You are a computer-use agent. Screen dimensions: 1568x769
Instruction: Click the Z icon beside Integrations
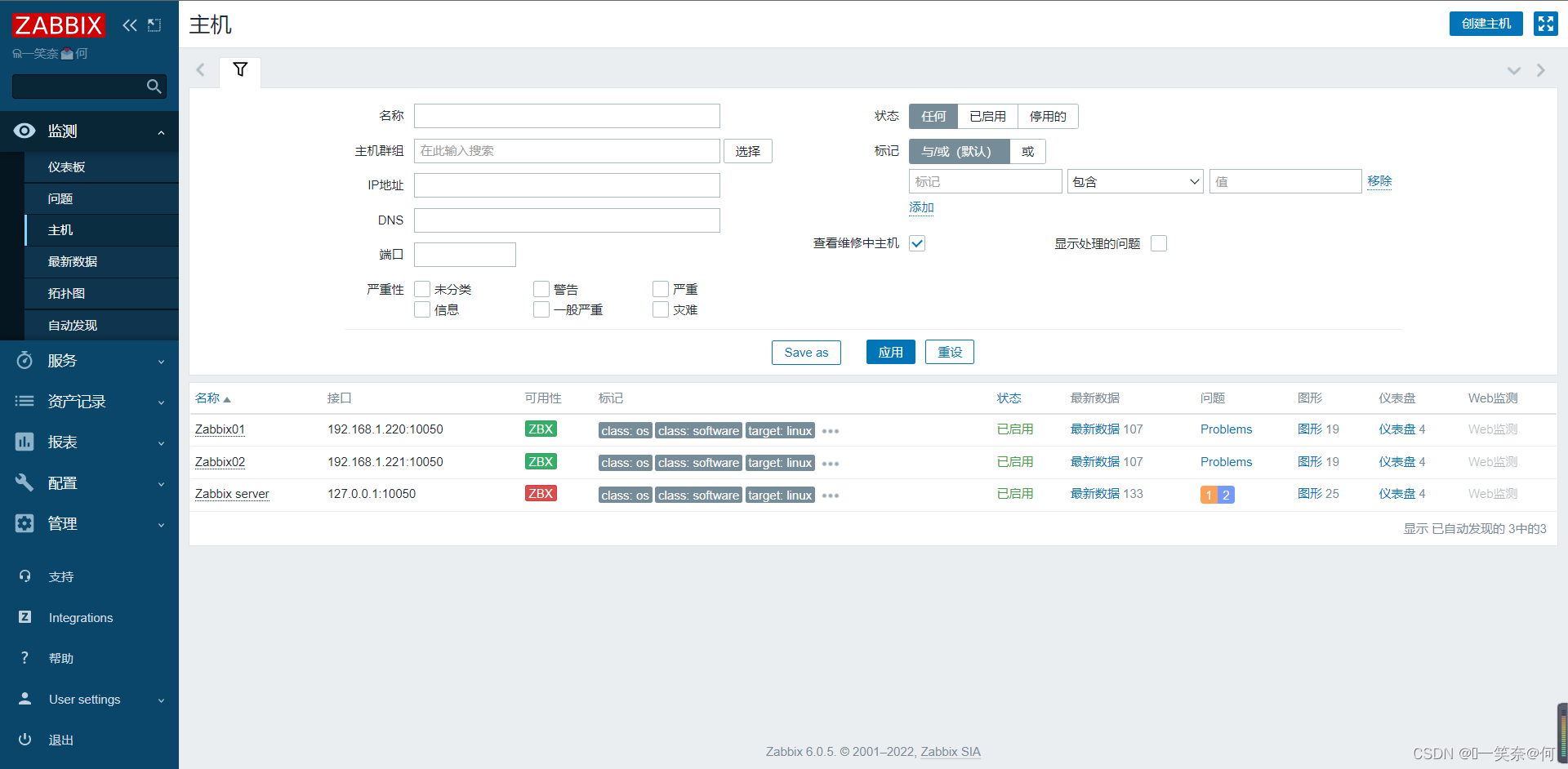(x=24, y=617)
